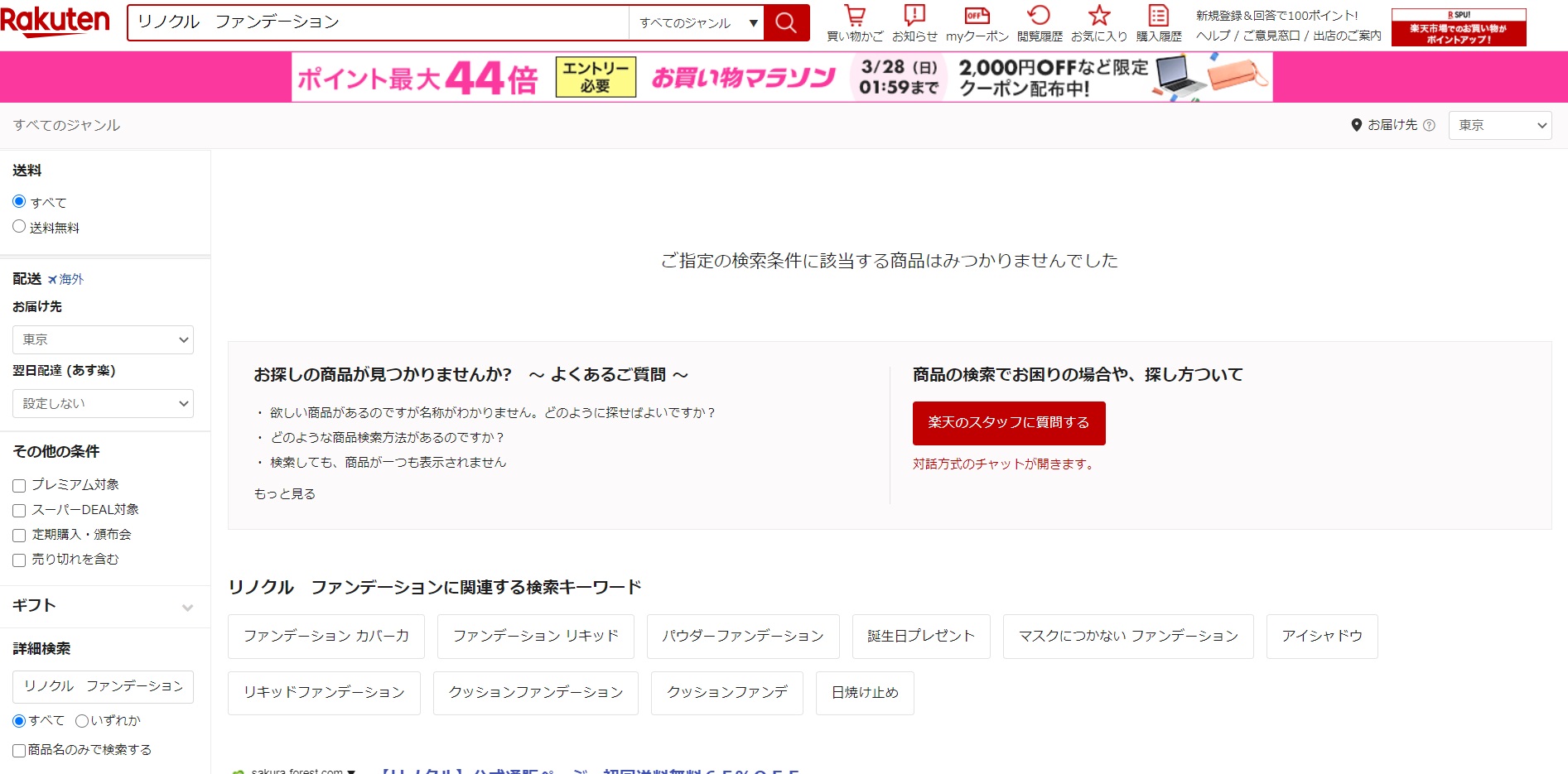Check the プレミアム対象 checkbox

(19, 486)
